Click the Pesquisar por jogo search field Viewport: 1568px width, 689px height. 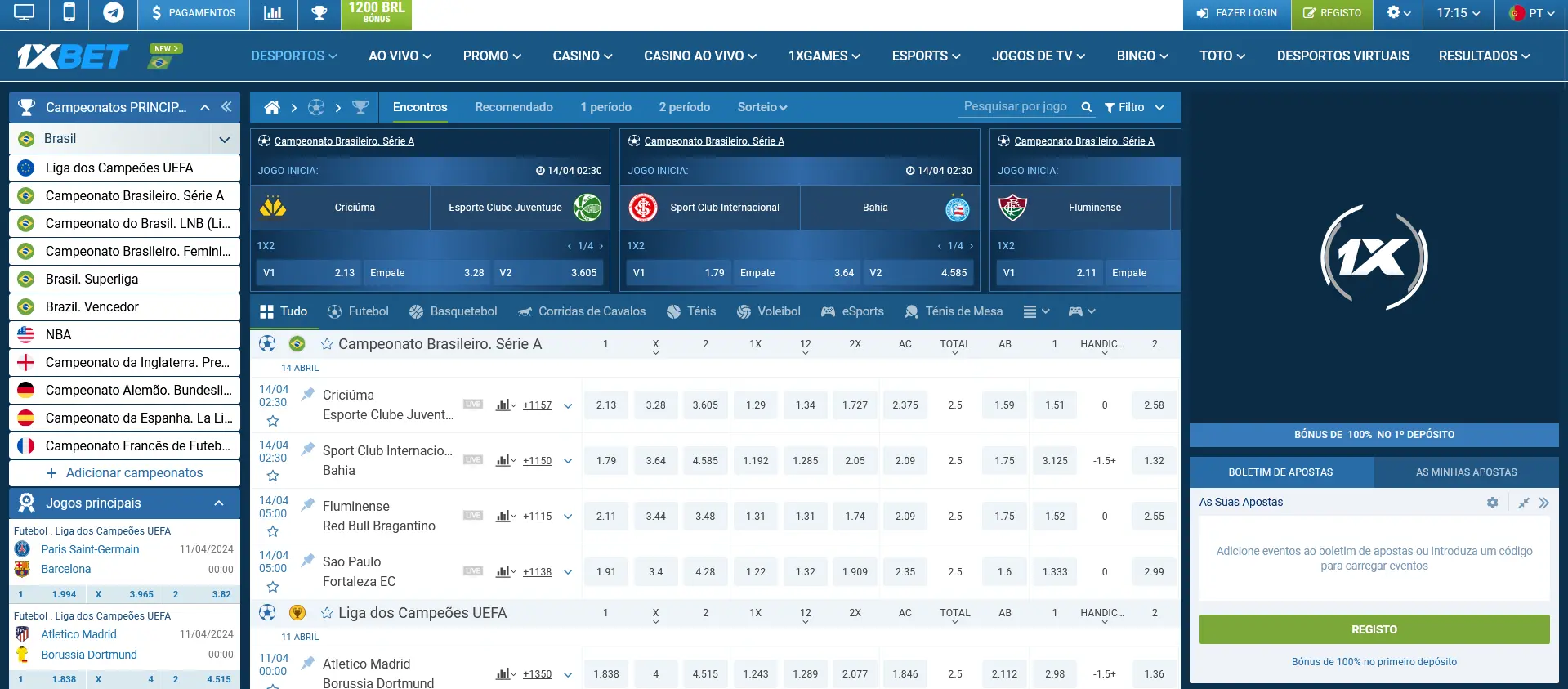click(x=1016, y=107)
